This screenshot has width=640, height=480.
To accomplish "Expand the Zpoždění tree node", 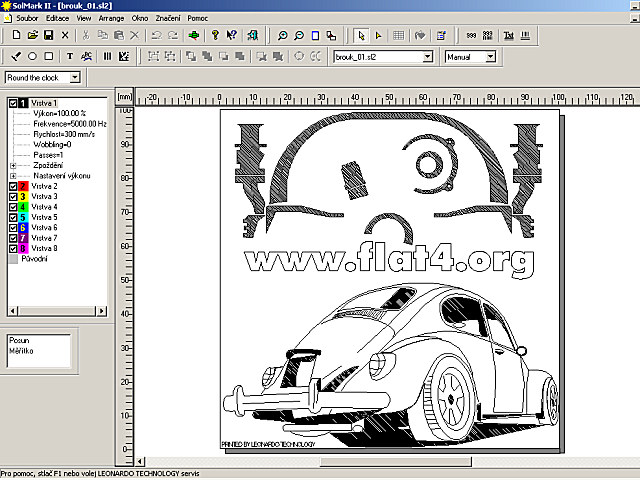I will [x=13, y=165].
